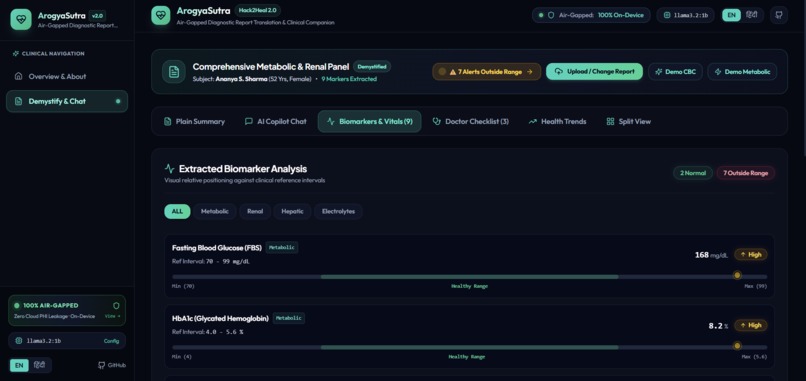Click Config in the sidebar model box
The width and height of the screenshot is (806, 381).
point(111,341)
